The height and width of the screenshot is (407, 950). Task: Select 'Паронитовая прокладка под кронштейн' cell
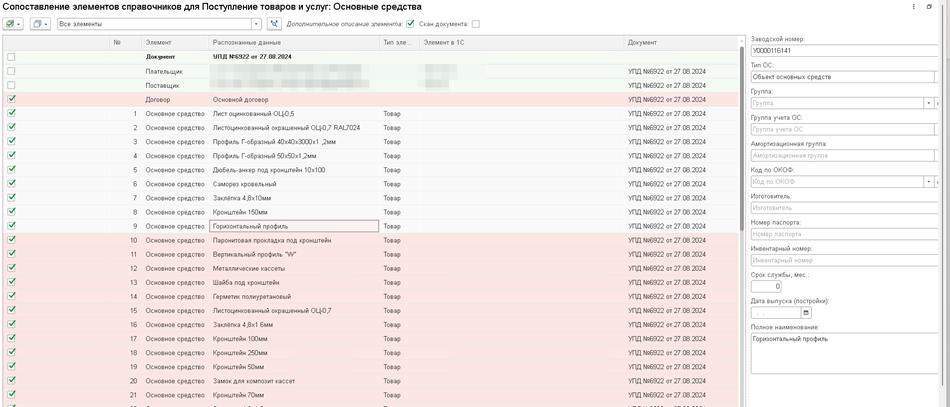click(294, 240)
